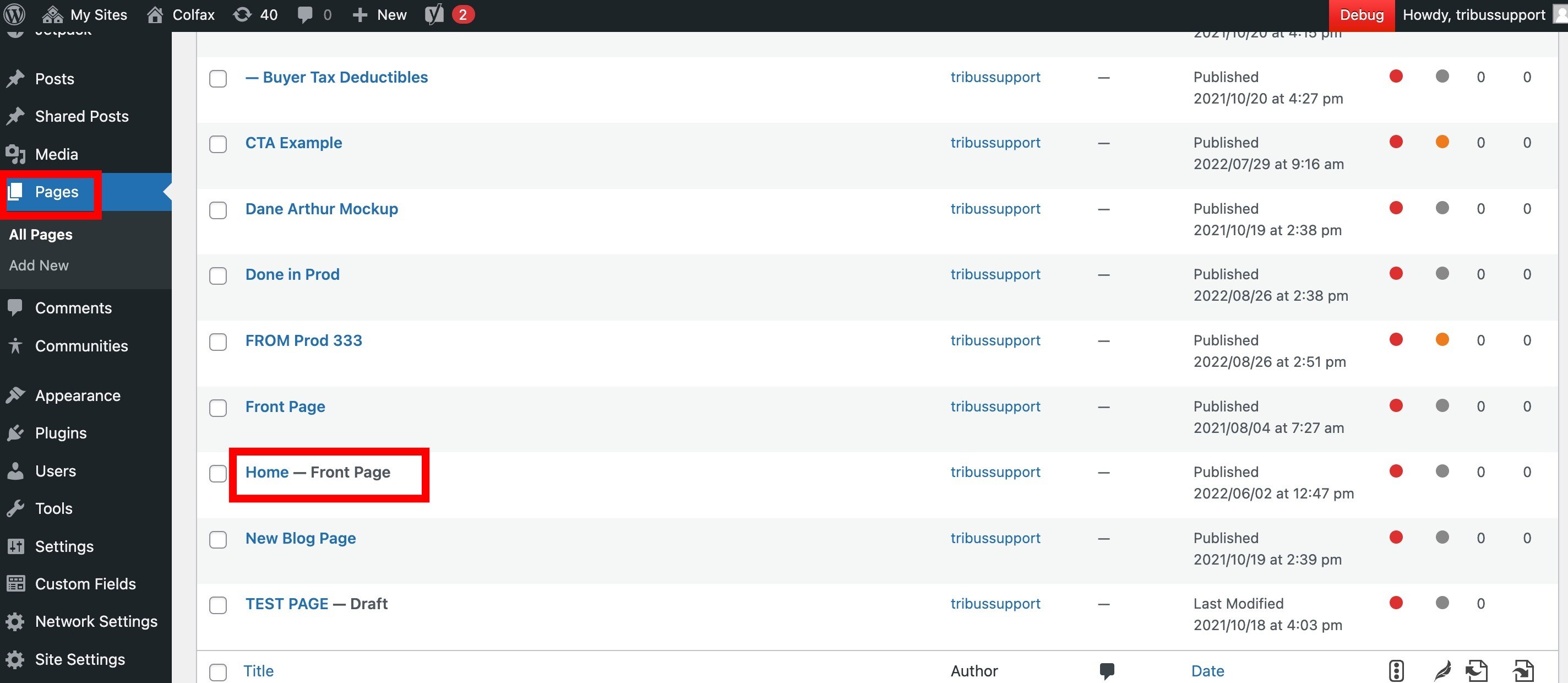The height and width of the screenshot is (683, 1568).
Task: Click the Users sidebar label
Action: [56, 471]
